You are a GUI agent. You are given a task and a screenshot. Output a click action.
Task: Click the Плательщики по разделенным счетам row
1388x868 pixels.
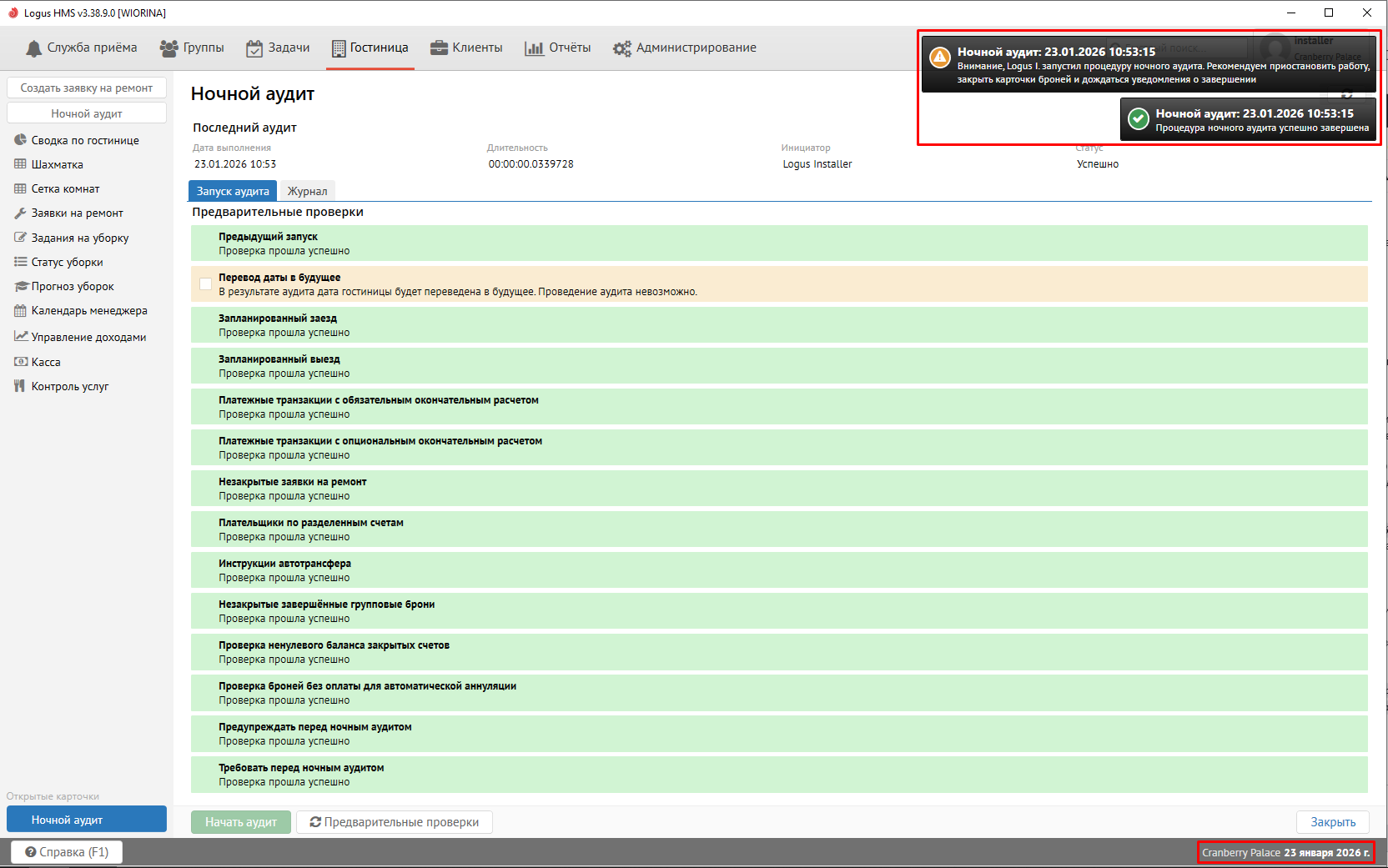click(x=779, y=529)
